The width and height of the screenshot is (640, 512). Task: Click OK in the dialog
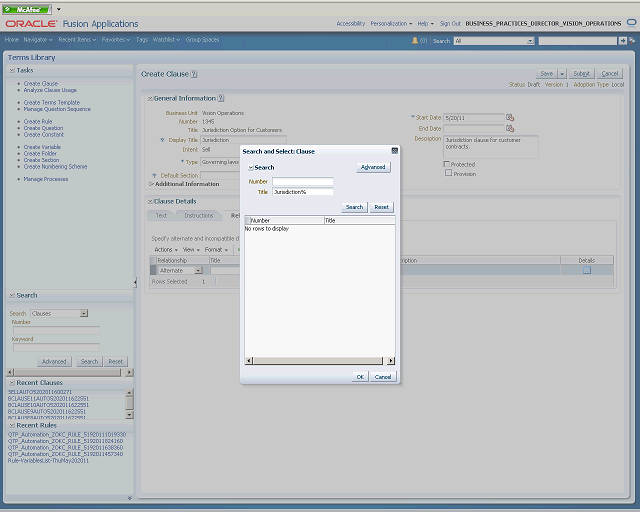pyautogui.click(x=360, y=376)
